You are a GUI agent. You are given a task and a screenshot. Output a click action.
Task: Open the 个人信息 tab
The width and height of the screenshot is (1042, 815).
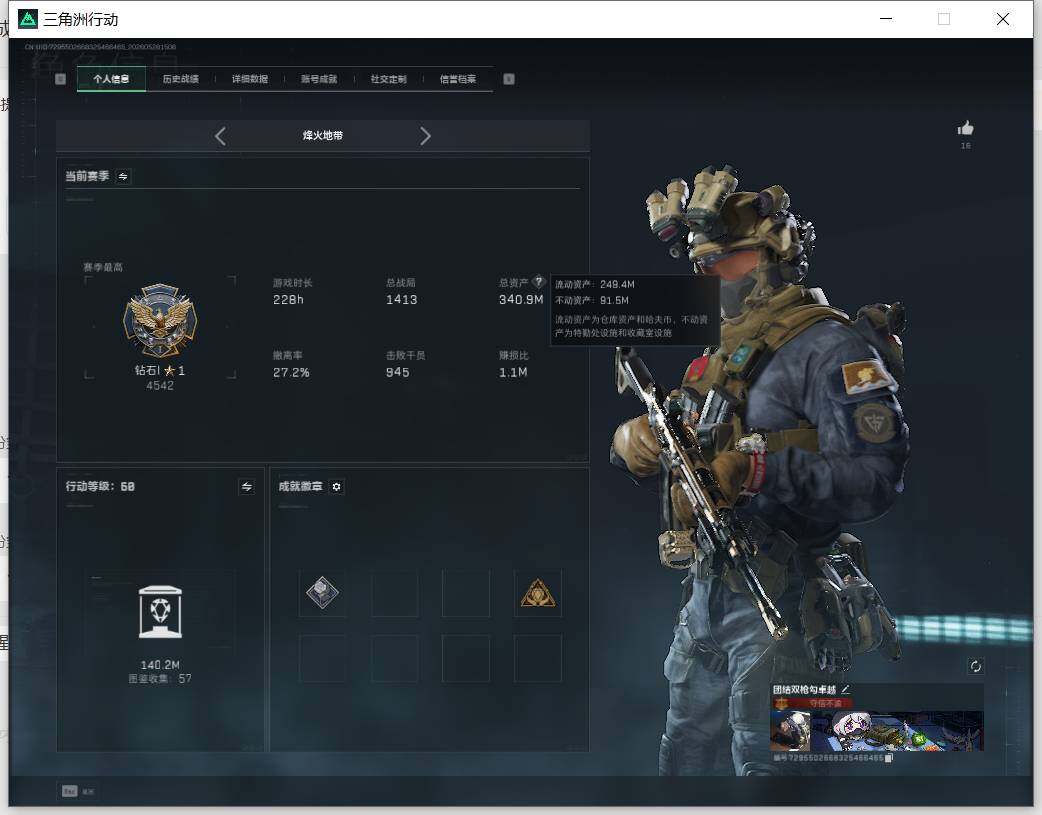111,79
